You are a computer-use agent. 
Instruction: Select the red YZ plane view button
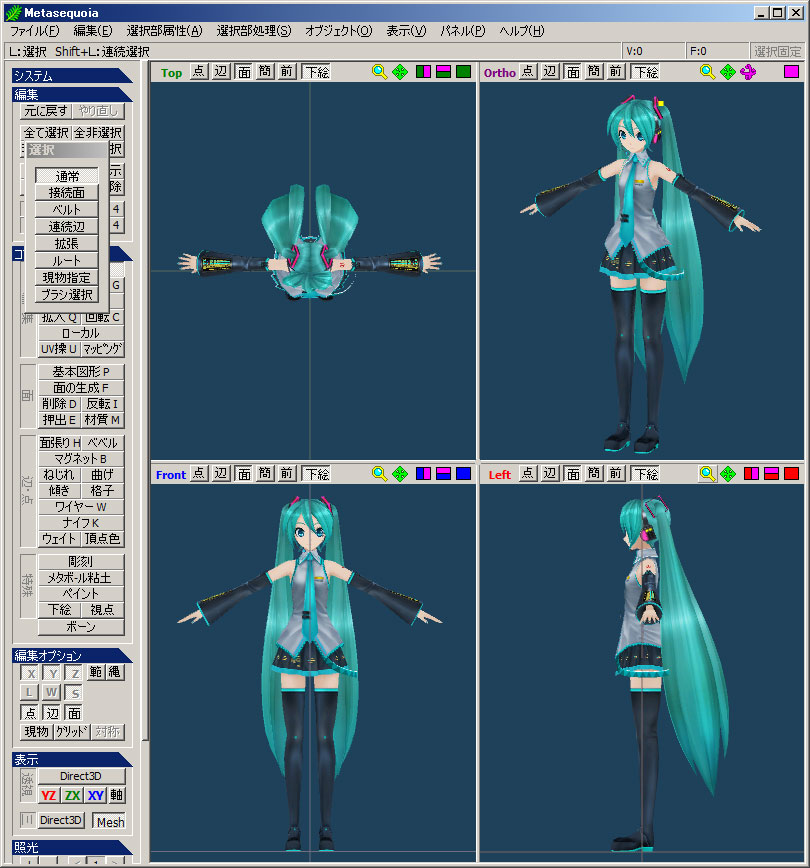tap(48, 796)
